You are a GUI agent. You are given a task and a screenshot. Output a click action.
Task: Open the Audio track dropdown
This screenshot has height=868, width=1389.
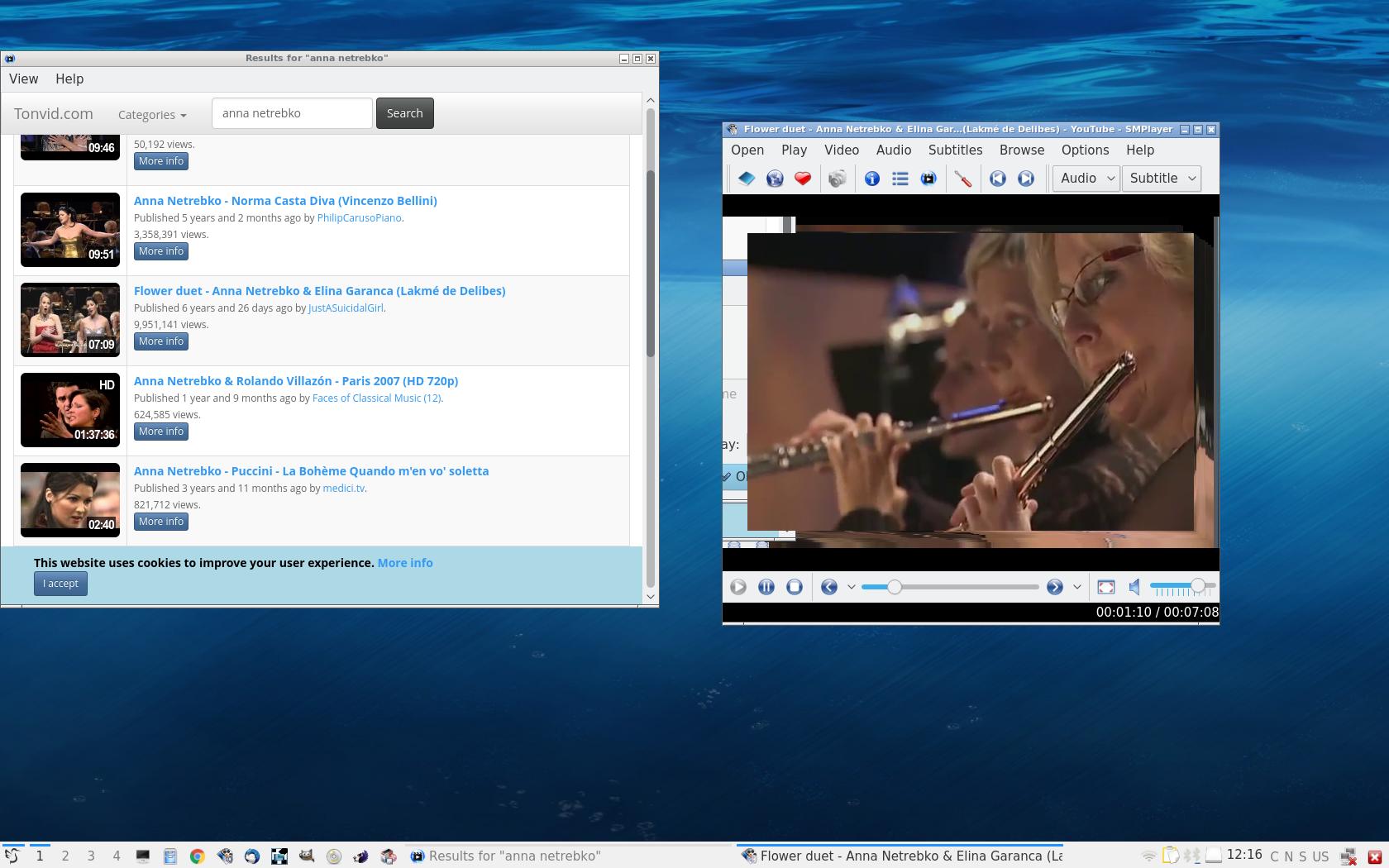coord(1086,179)
